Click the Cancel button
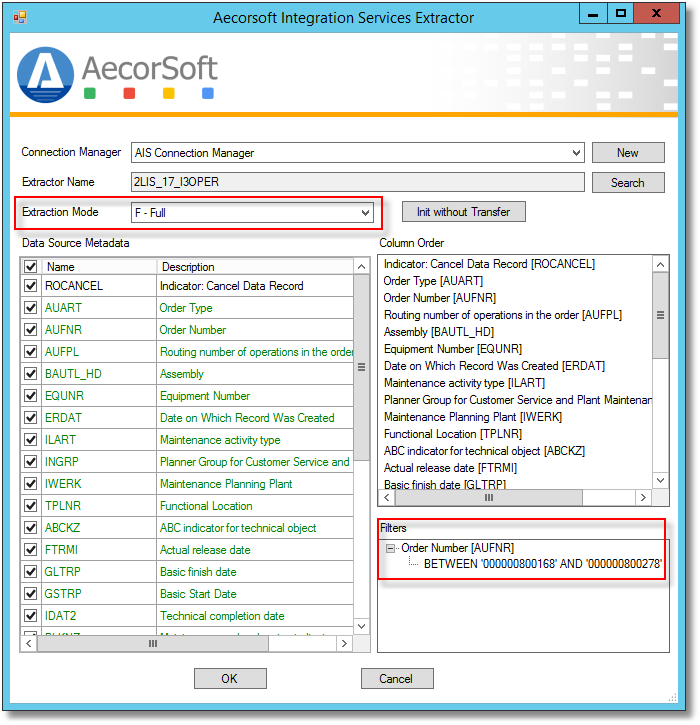 [397, 678]
